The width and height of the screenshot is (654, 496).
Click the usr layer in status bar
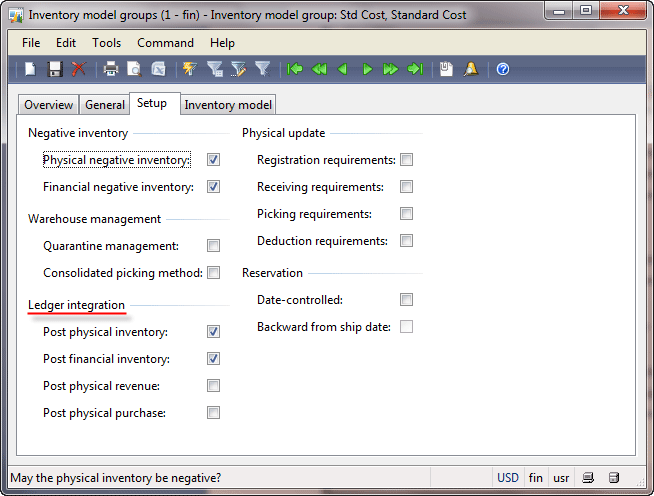point(561,478)
